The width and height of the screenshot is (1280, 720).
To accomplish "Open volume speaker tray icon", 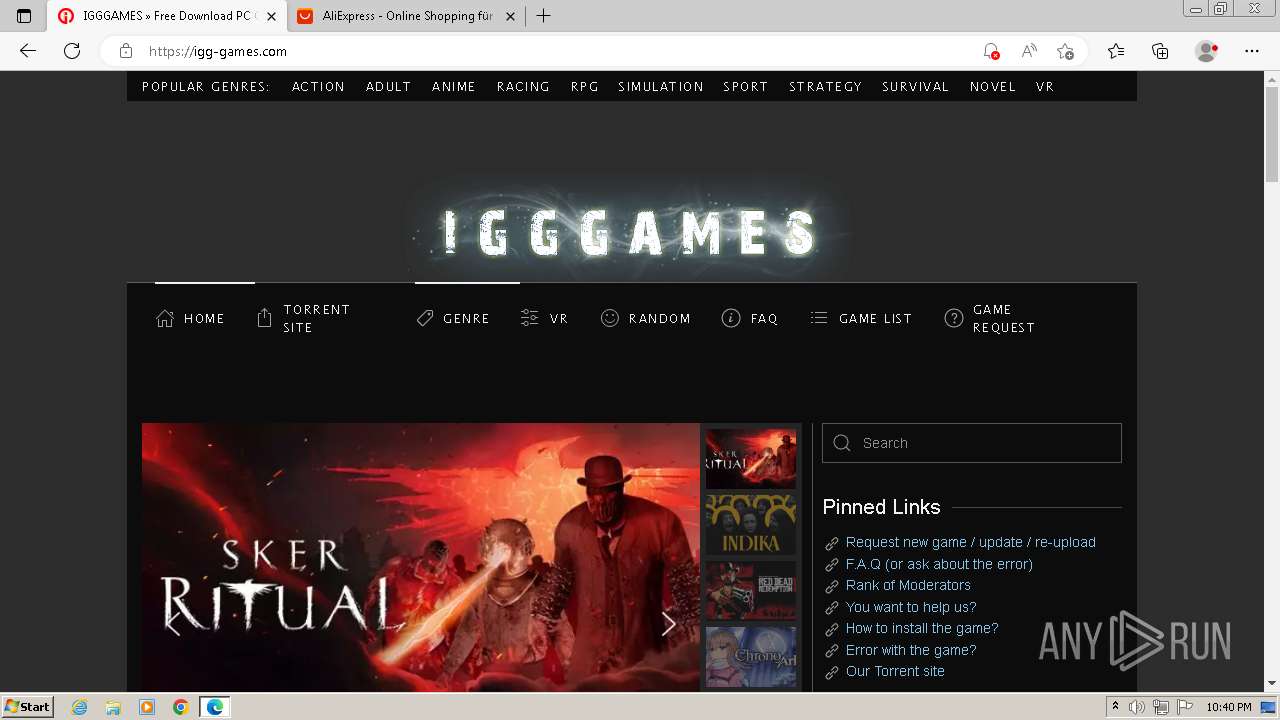I will tap(1137, 707).
